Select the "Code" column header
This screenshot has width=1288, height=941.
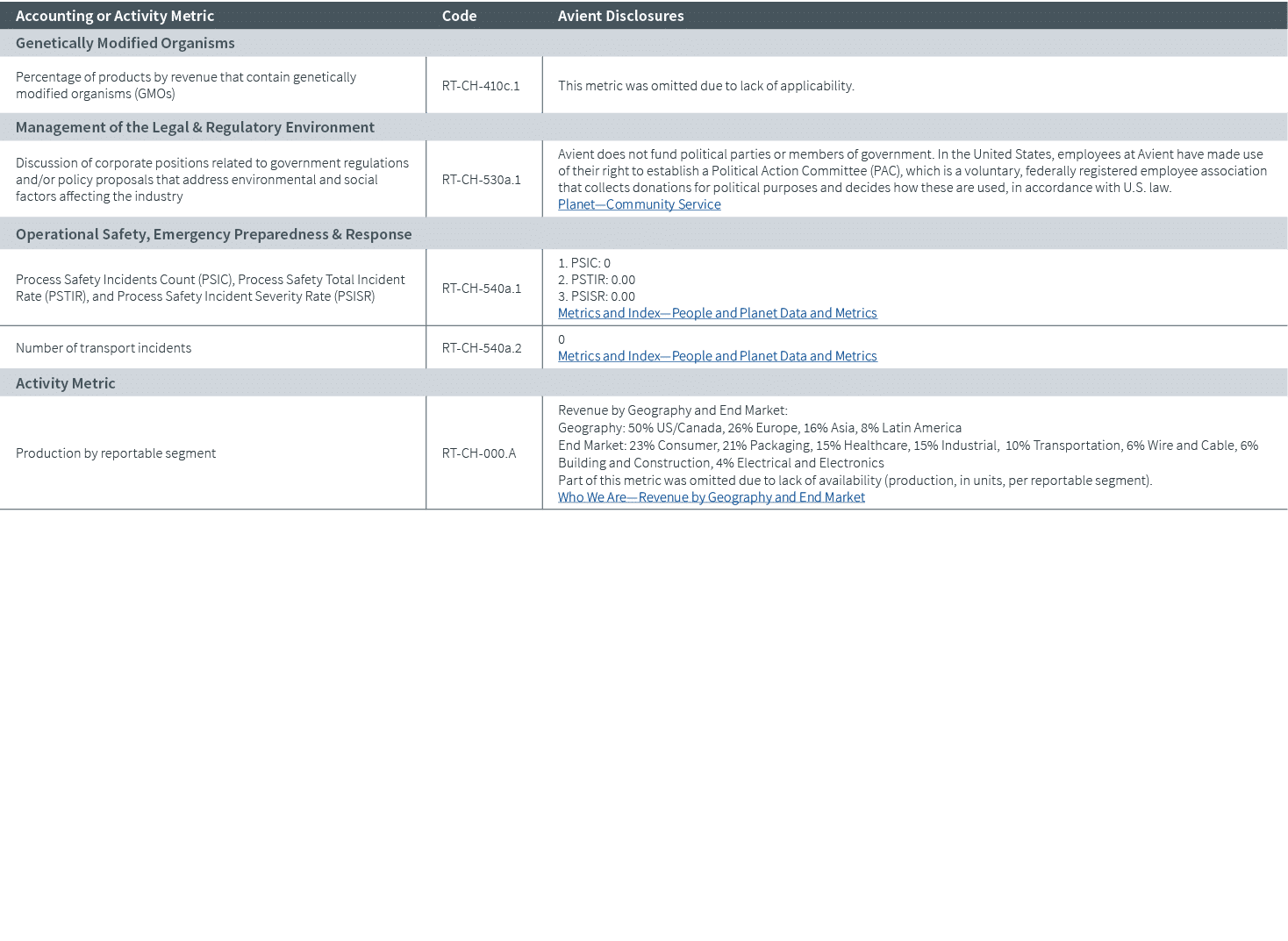(x=459, y=15)
